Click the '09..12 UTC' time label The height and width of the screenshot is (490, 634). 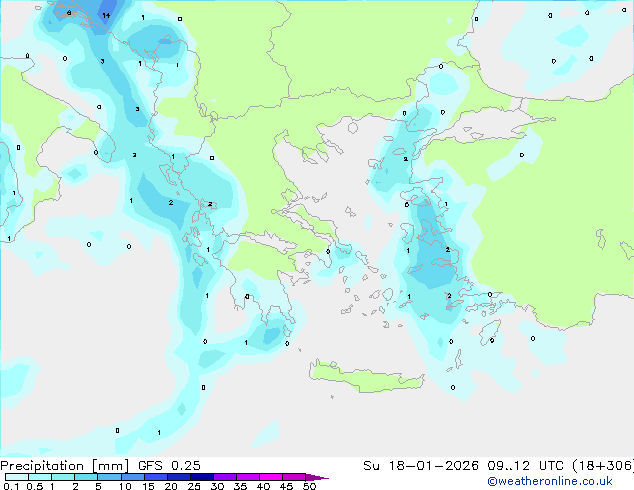(525, 466)
